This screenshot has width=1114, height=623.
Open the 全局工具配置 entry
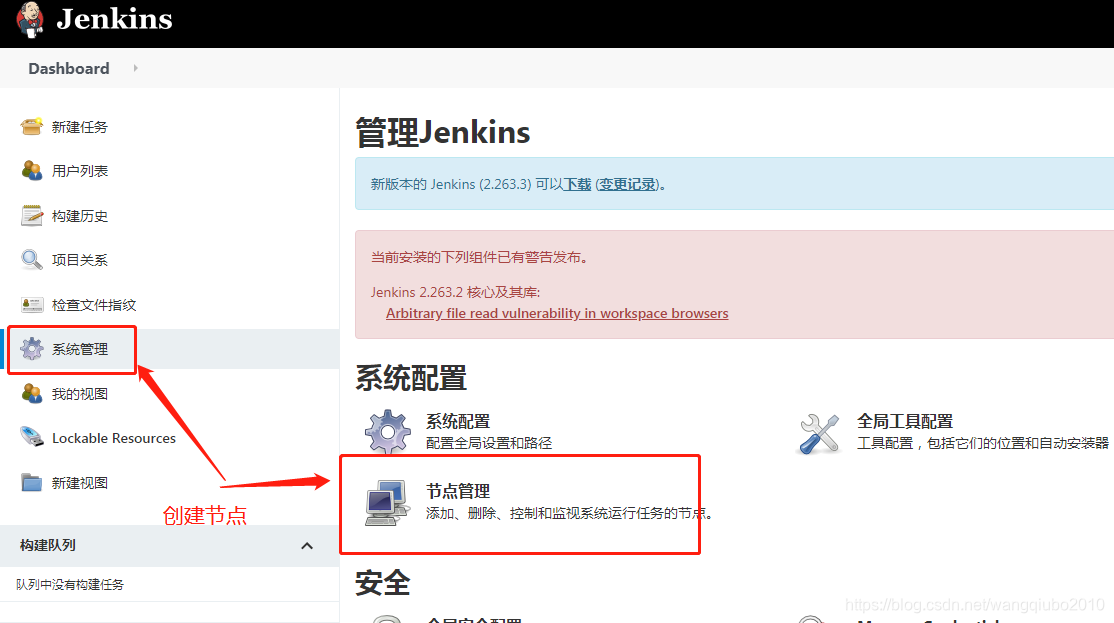coord(904,421)
